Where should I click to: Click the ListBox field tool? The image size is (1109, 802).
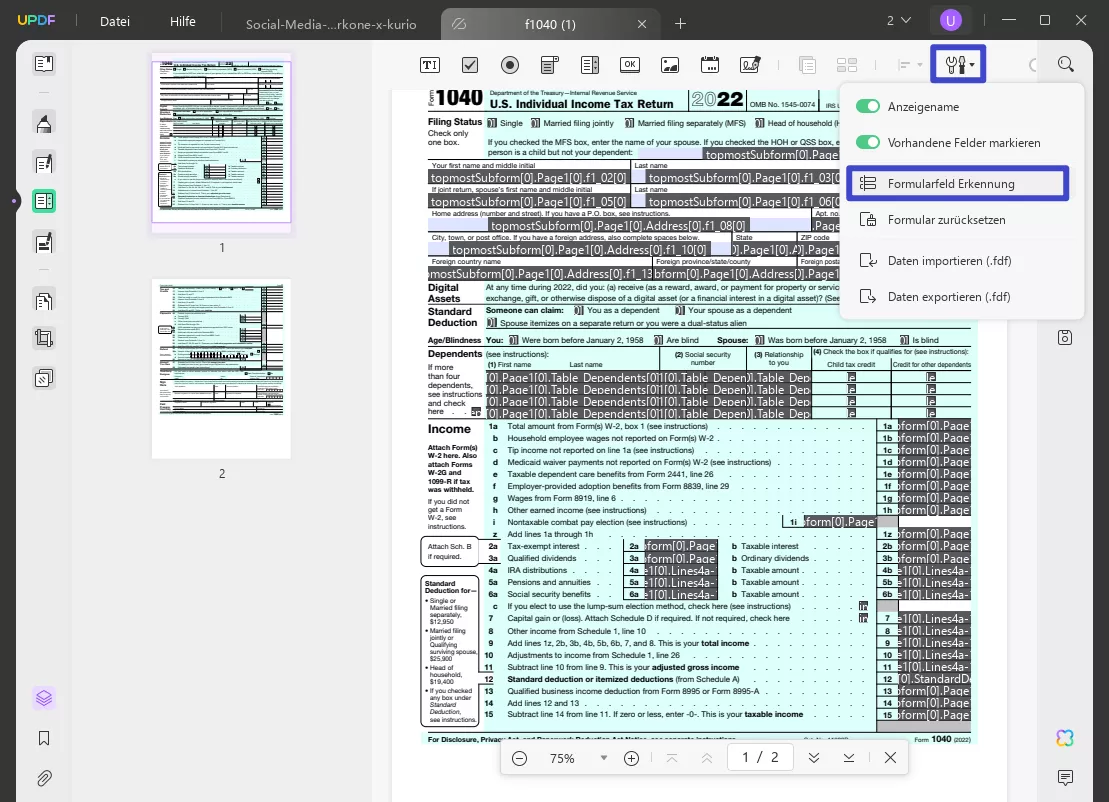[x=589, y=64]
